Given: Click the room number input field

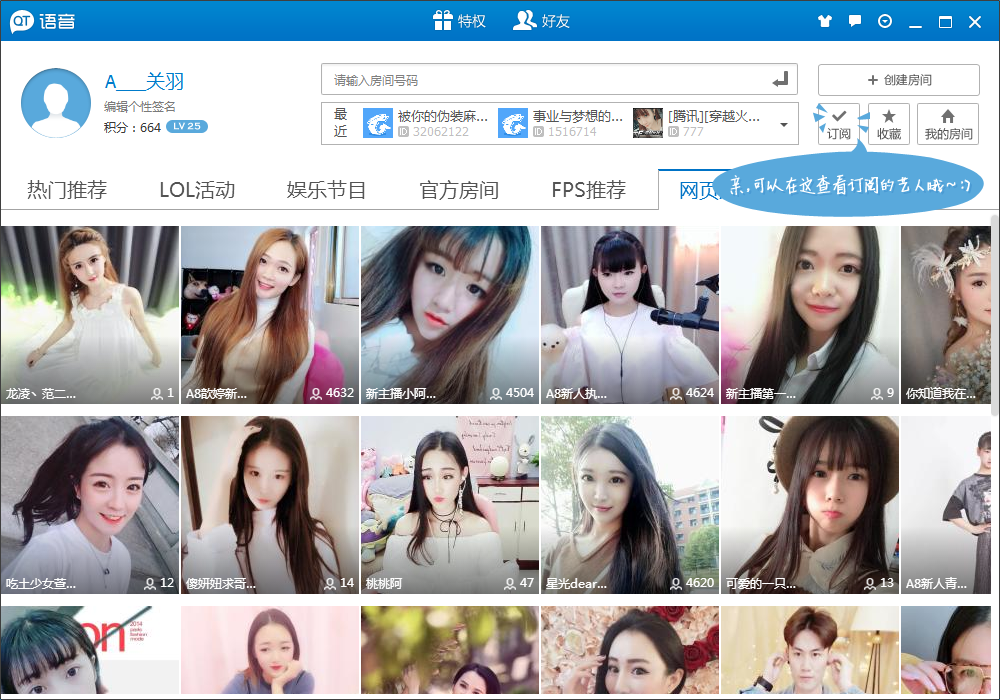Looking at the screenshot, I should pos(559,80).
